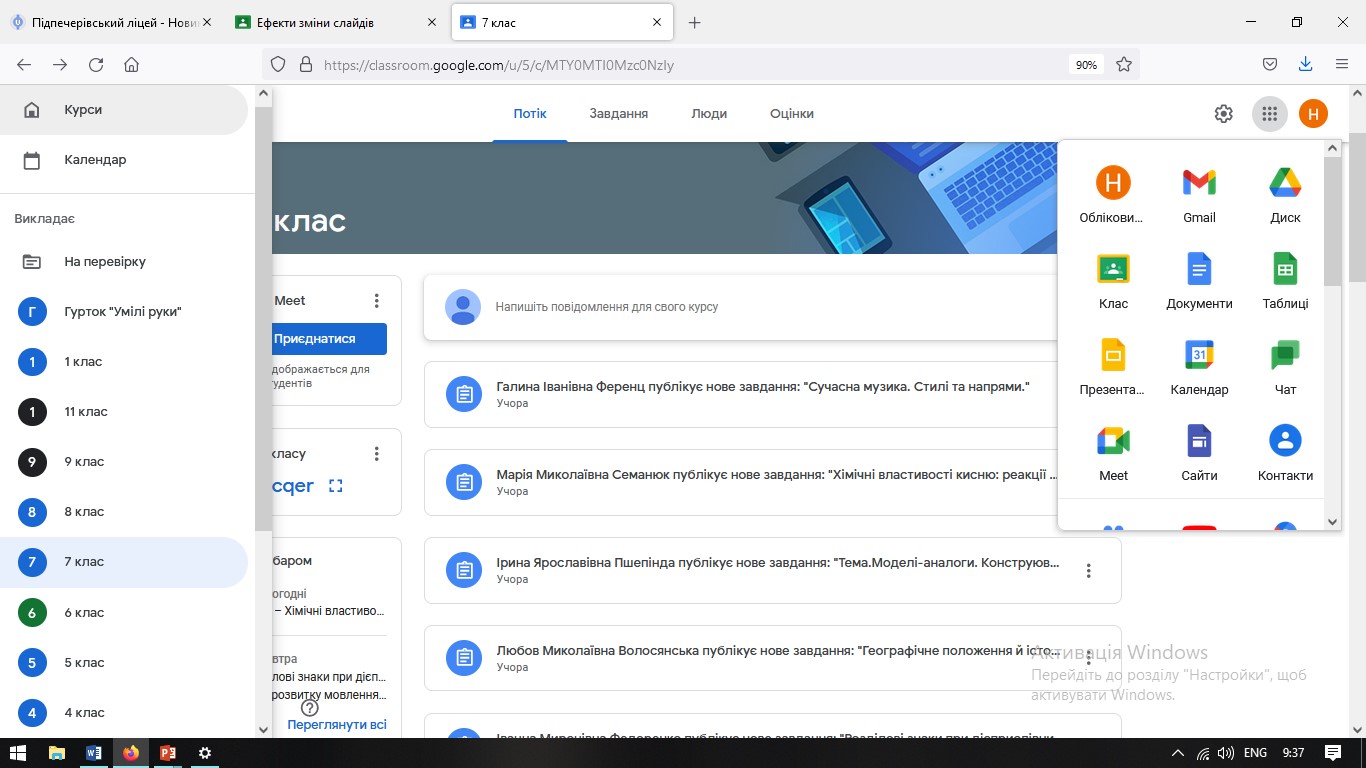Open a new browser tab
Viewport: 1366px width, 768px height.
pos(695,22)
